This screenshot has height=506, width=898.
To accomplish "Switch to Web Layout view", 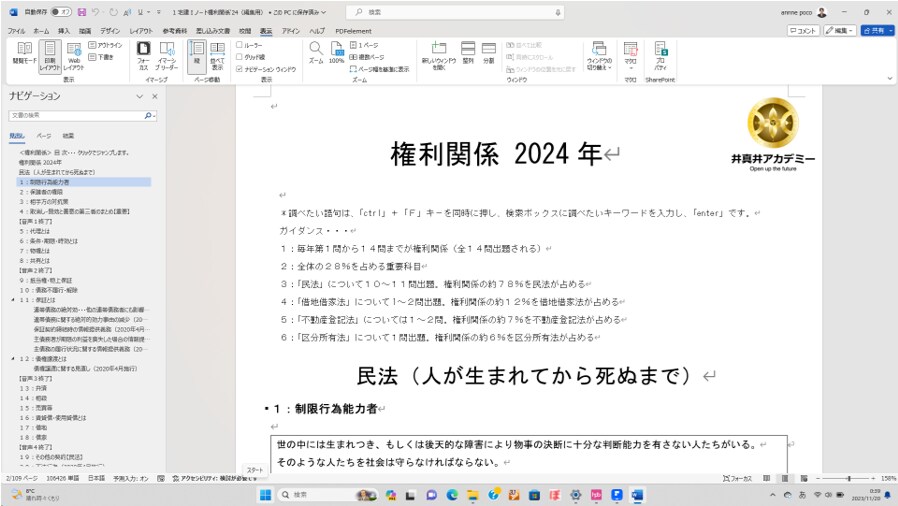I will (74, 56).
